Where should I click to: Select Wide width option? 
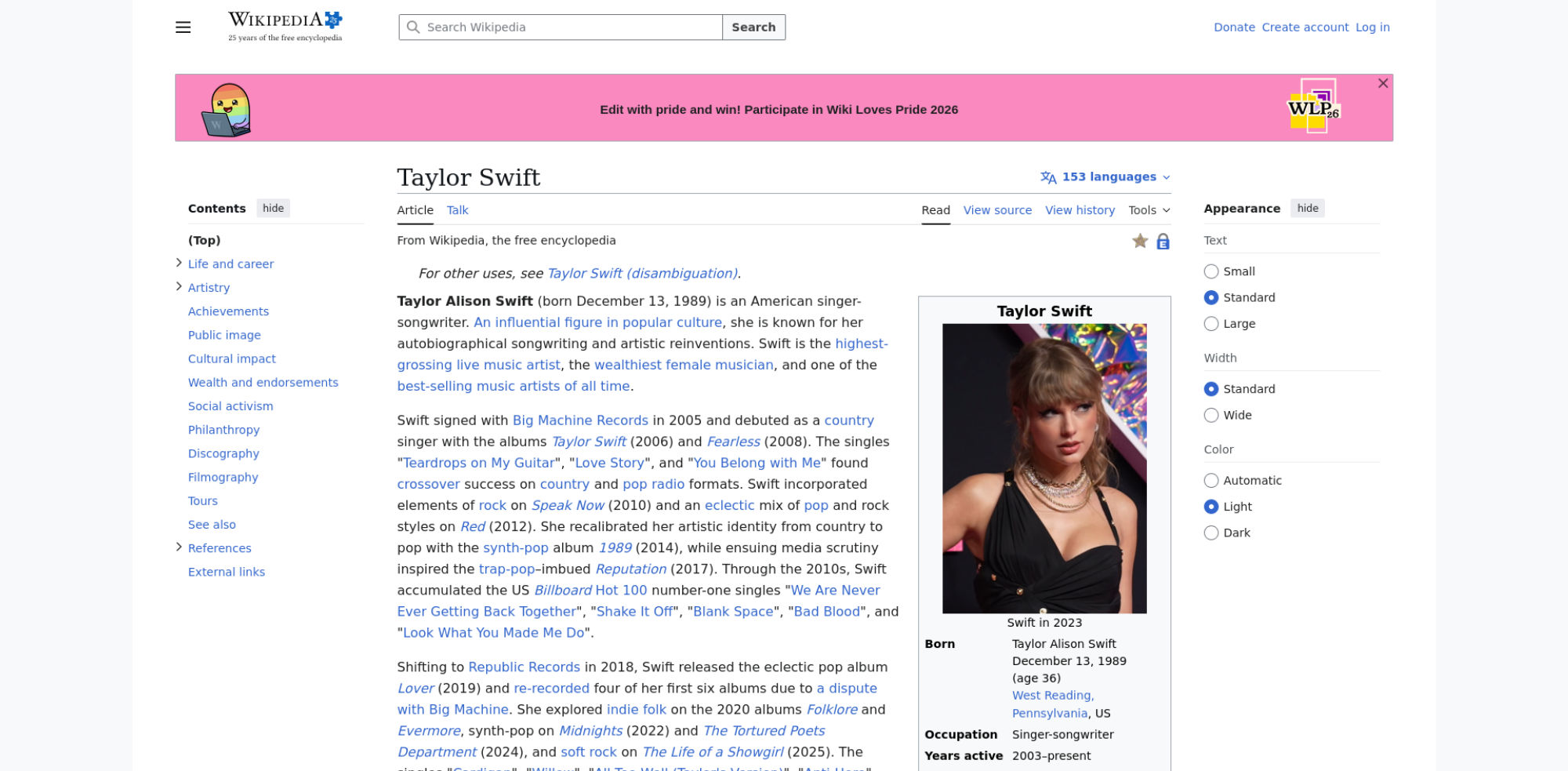(x=1211, y=415)
